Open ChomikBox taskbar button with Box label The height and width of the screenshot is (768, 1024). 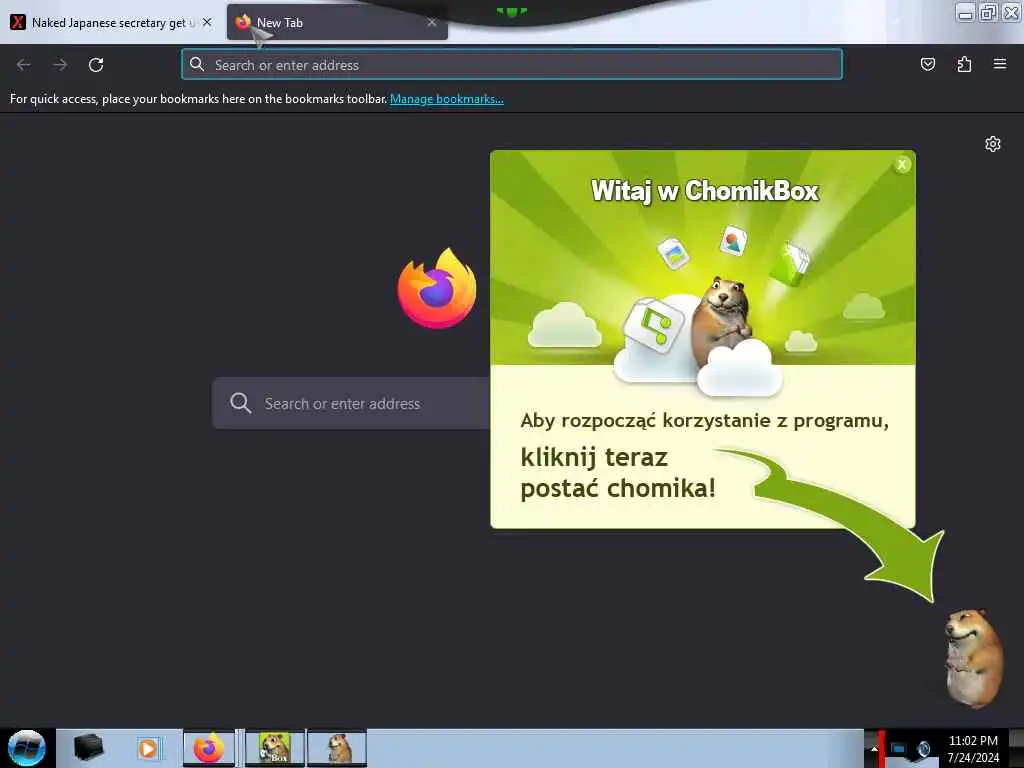pos(274,748)
